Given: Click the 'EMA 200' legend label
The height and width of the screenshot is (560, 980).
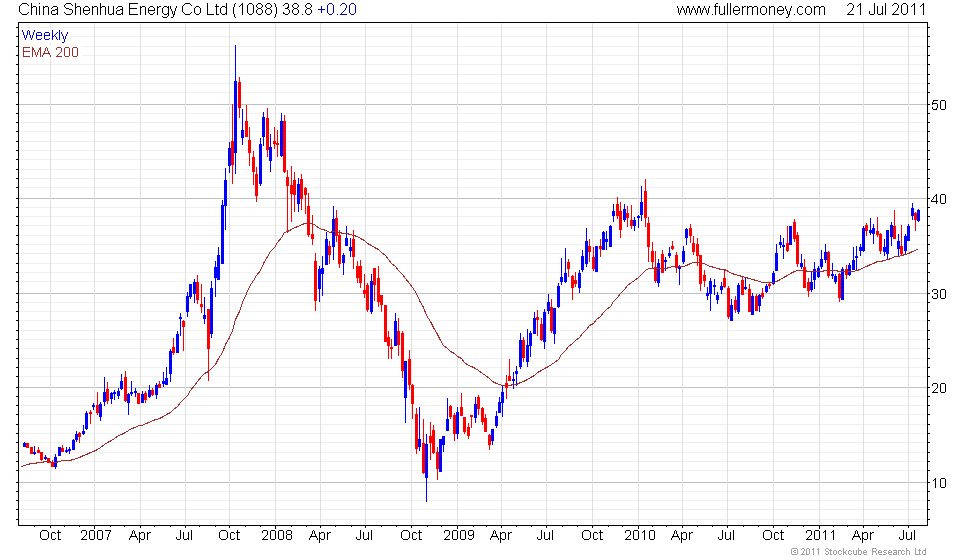Looking at the screenshot, I should [50, 52].
